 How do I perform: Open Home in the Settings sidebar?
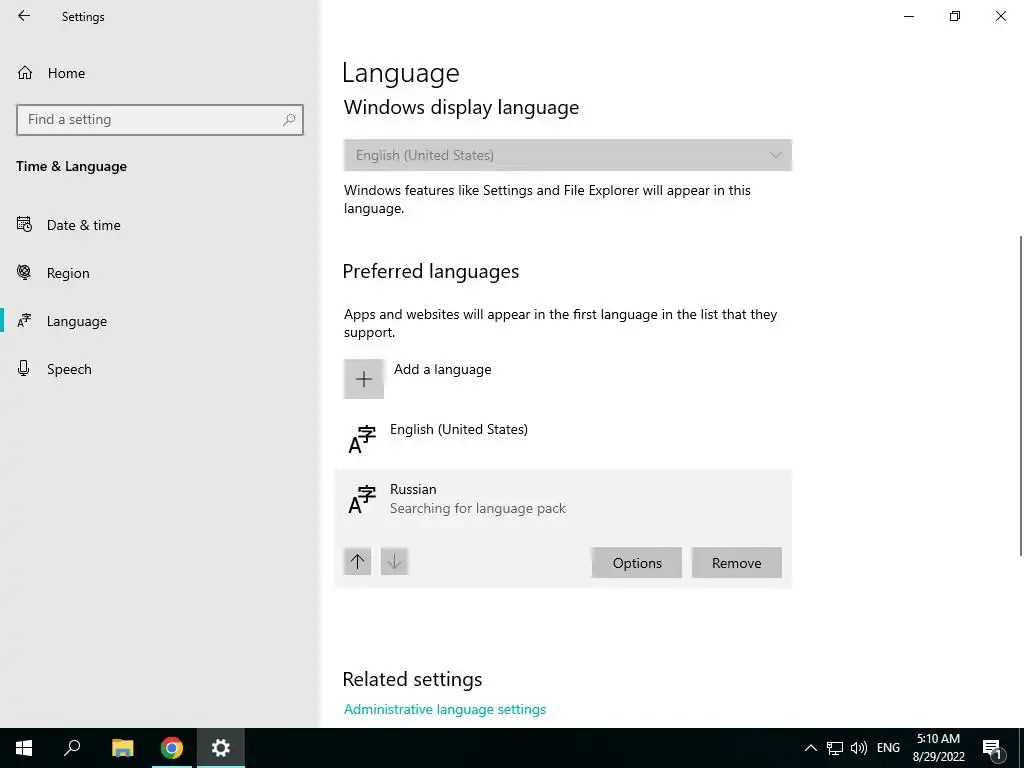click(66, 73)
